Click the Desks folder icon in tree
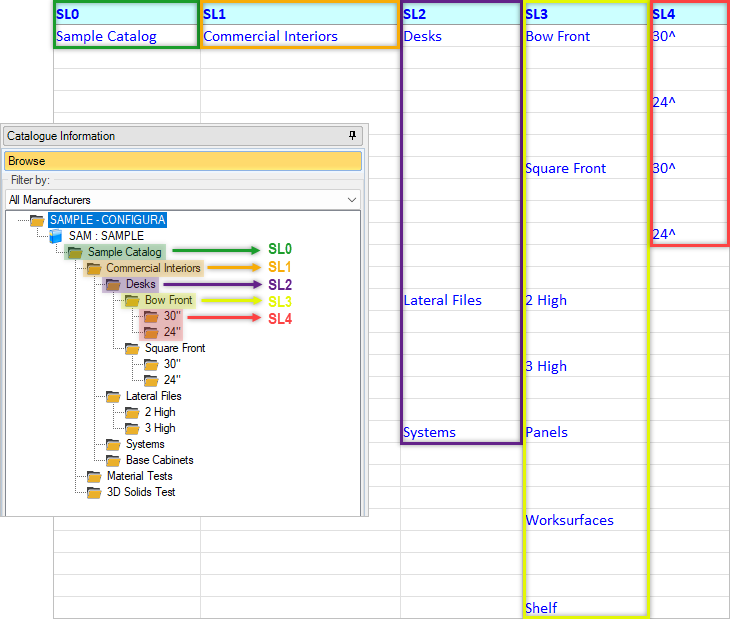This screenshot has height=619, width=730. click(113, 284)
